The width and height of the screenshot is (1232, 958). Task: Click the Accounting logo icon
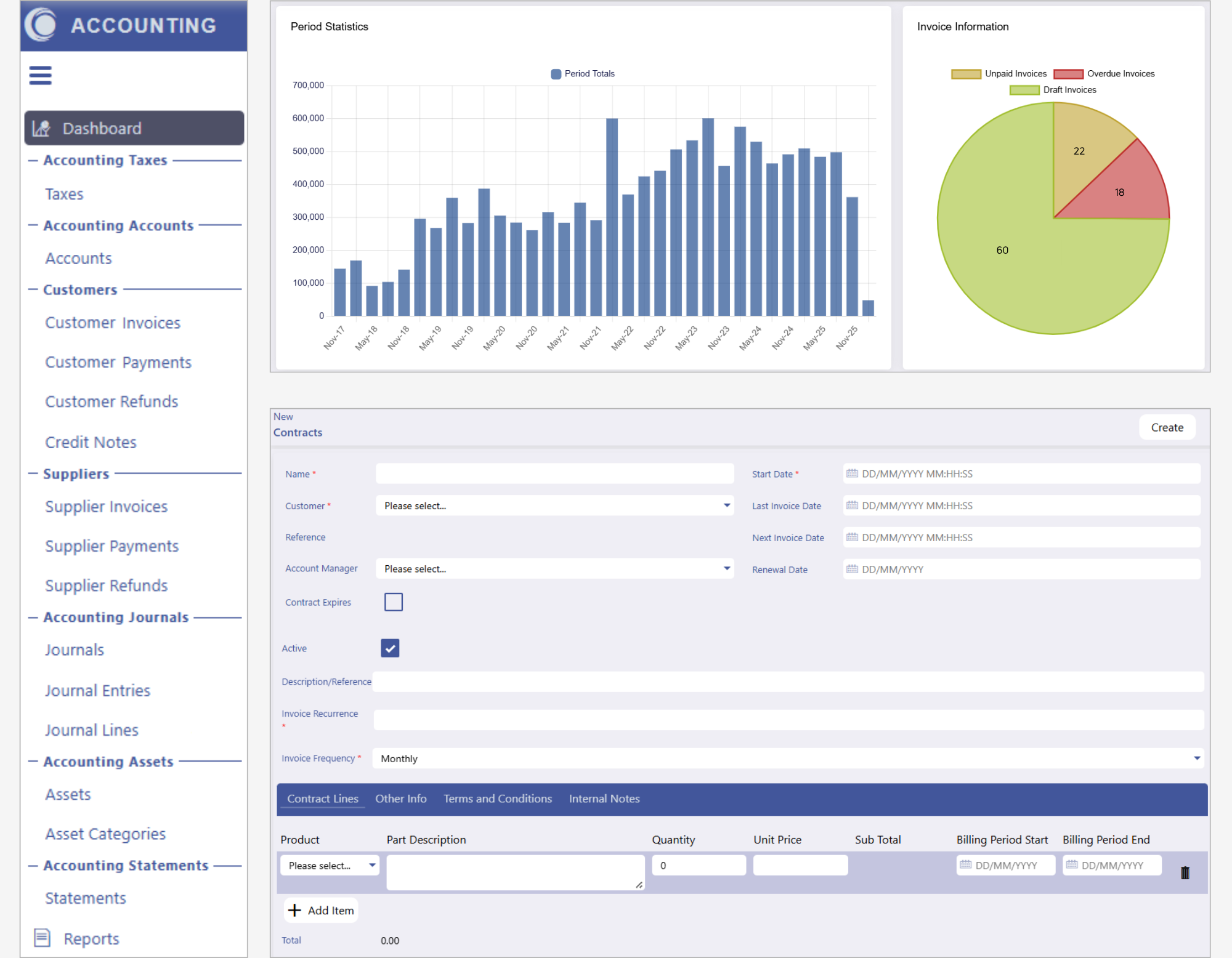tap(41, 25)
